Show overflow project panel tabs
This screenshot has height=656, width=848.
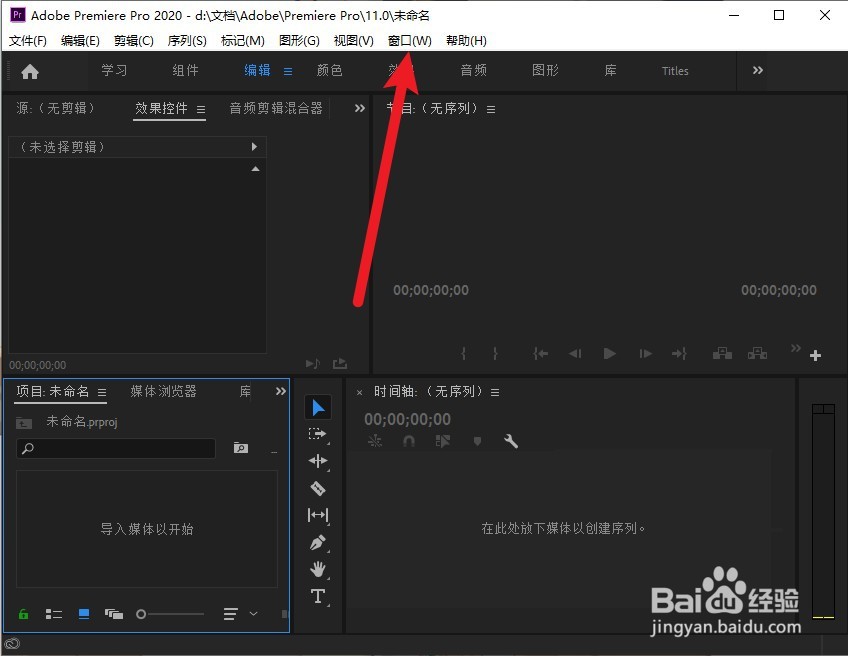point(281,391)
